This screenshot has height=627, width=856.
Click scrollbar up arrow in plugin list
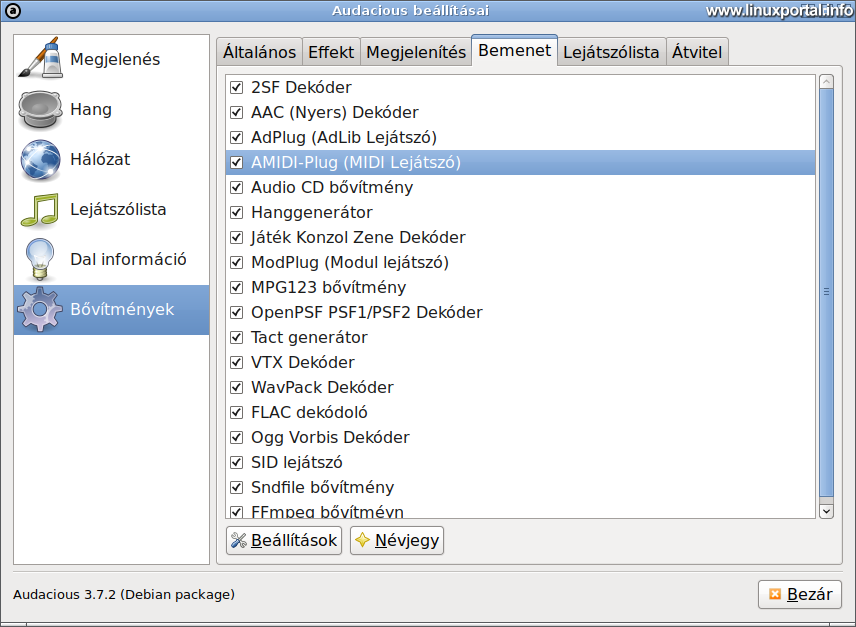(827, 82)
